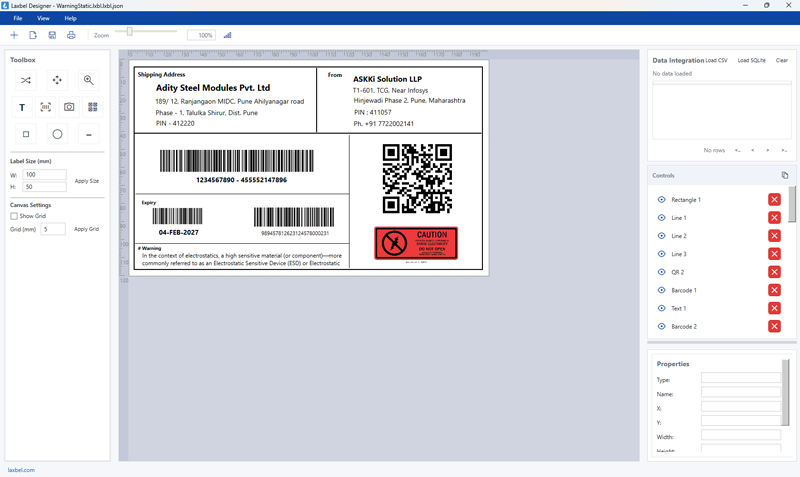Delete the Barcode 2 control
The image size is (800, 477).
pos(774,327)
